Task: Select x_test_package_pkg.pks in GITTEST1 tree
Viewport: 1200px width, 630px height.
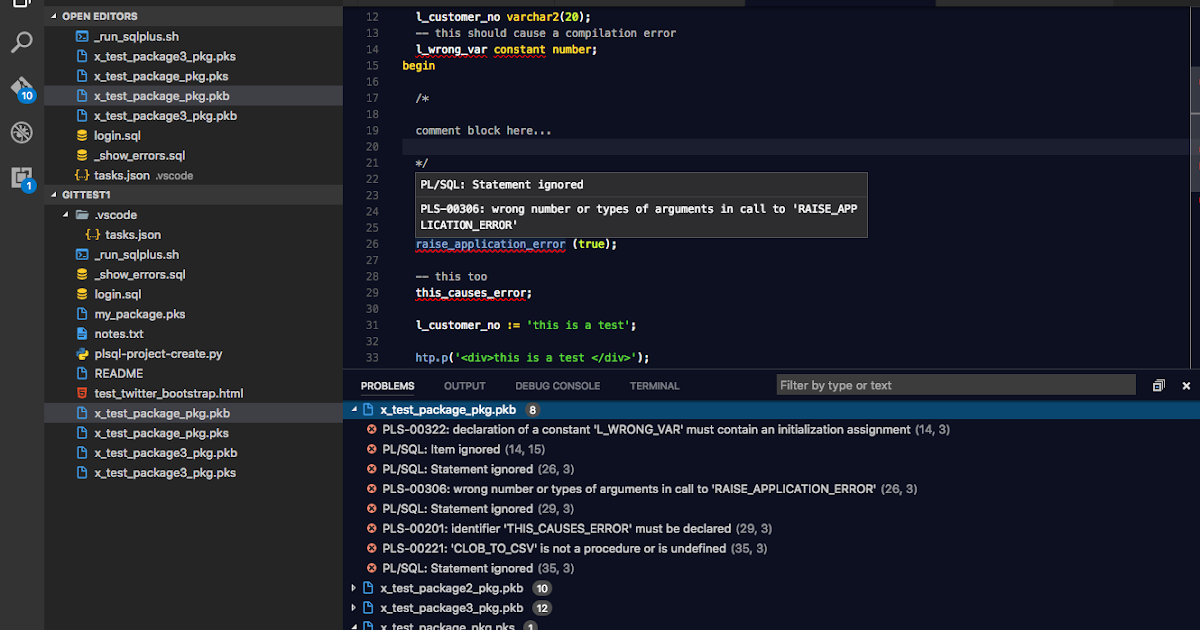Action: coord(193,433)
